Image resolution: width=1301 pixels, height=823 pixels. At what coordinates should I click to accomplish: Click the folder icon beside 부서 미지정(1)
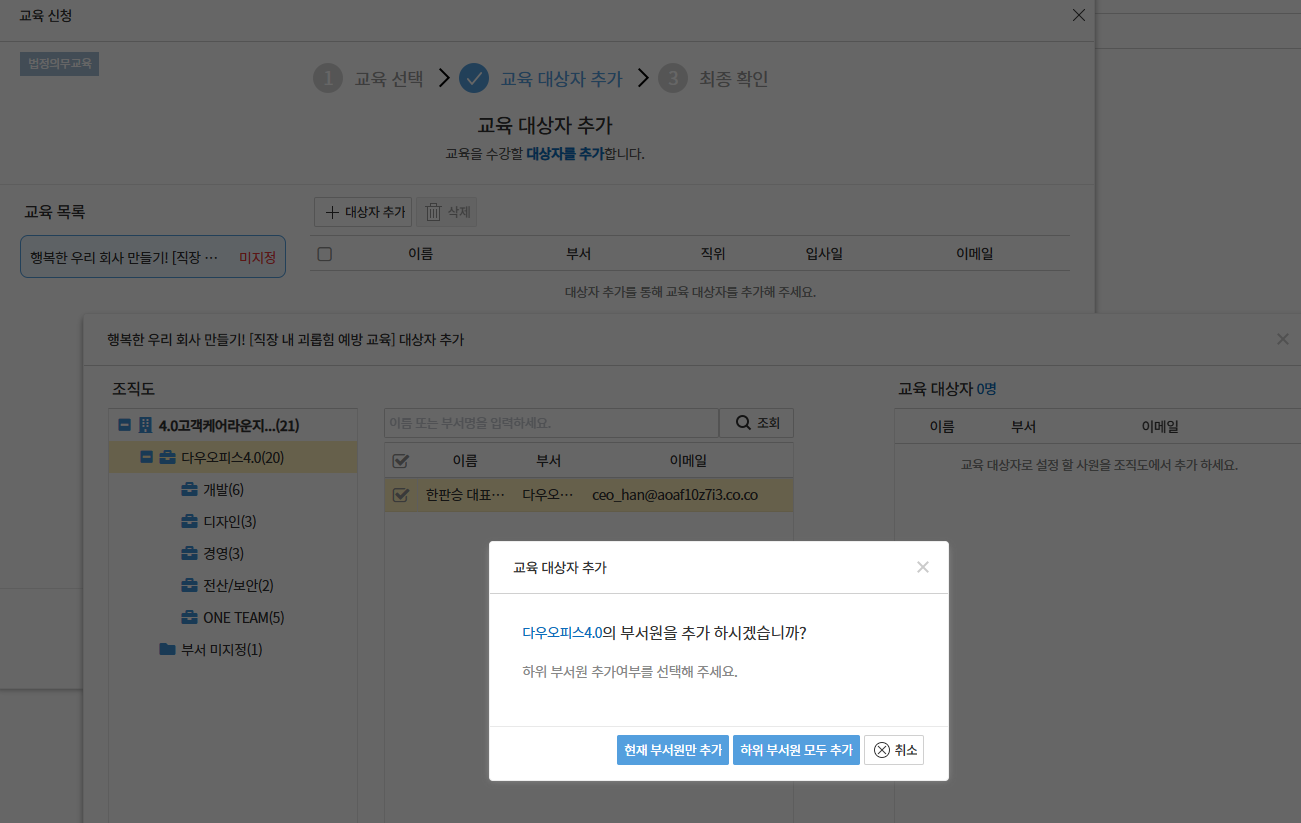pyautogui.click(x=167, y=650)
